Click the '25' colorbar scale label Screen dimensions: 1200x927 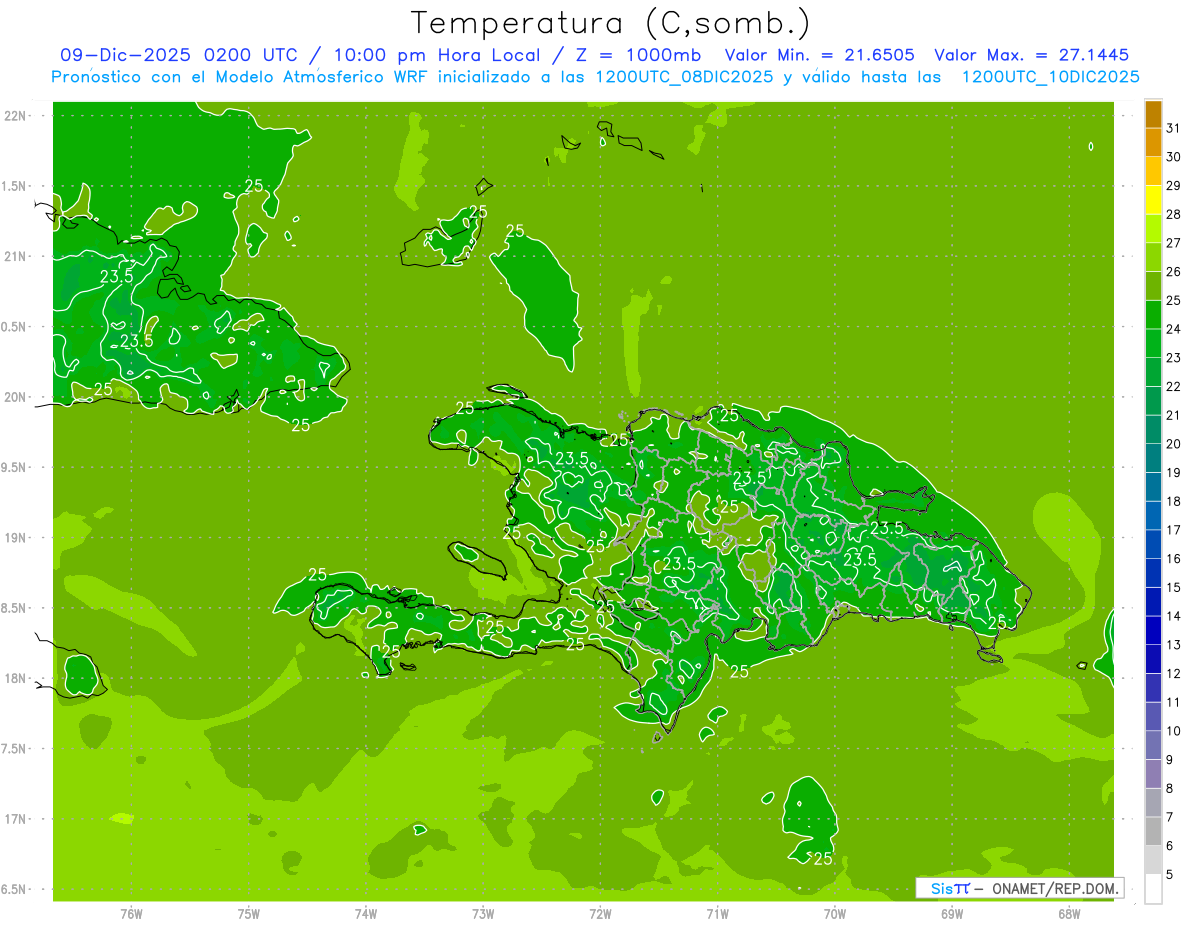point(1173,301)
